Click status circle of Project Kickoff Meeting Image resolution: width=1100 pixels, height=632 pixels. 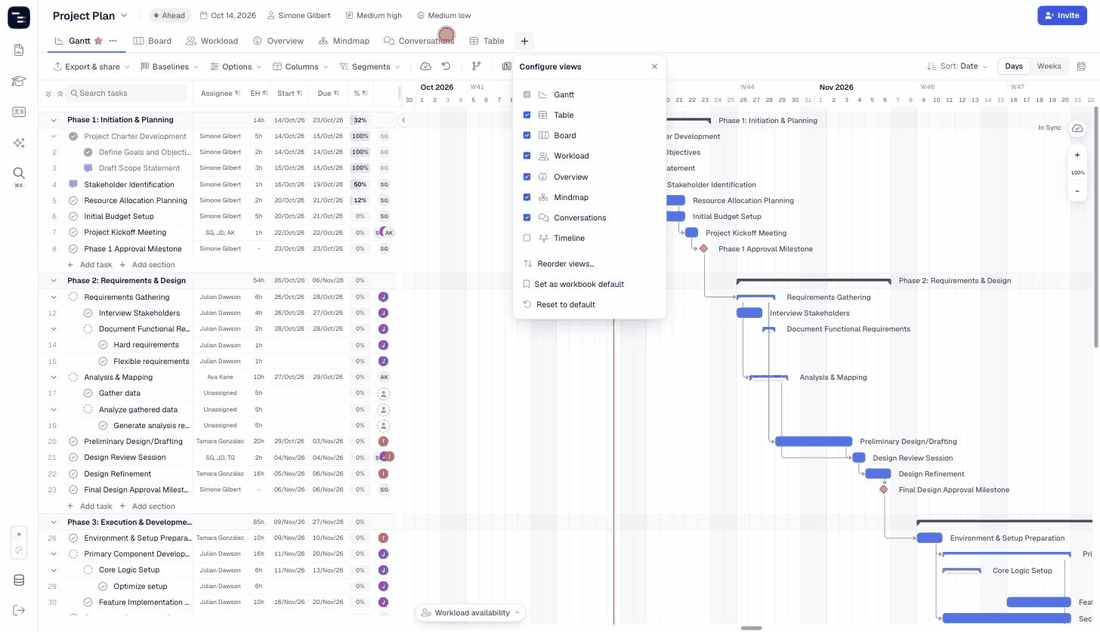(73, 232)
